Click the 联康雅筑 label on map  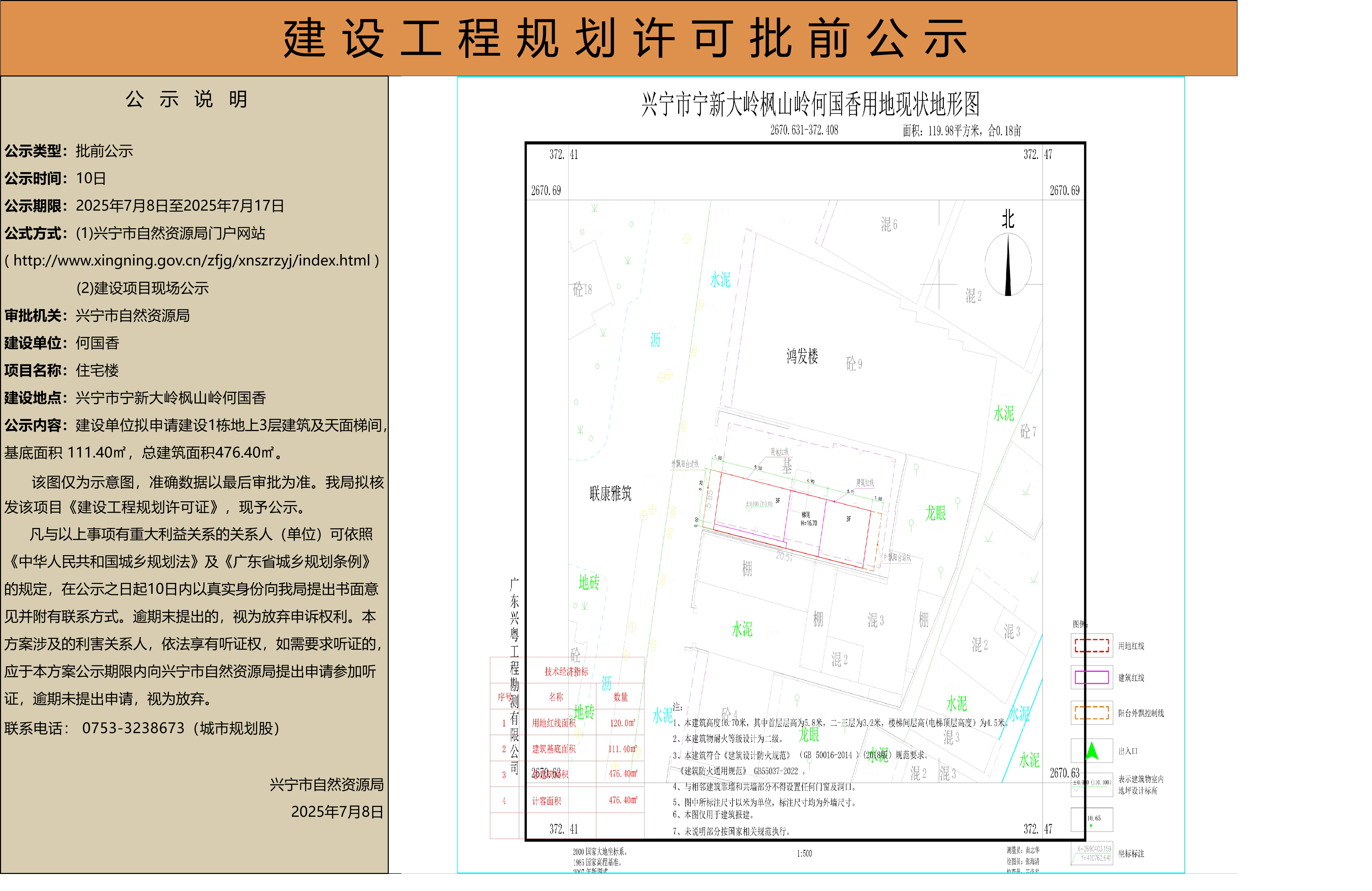[x=610, y=493]
